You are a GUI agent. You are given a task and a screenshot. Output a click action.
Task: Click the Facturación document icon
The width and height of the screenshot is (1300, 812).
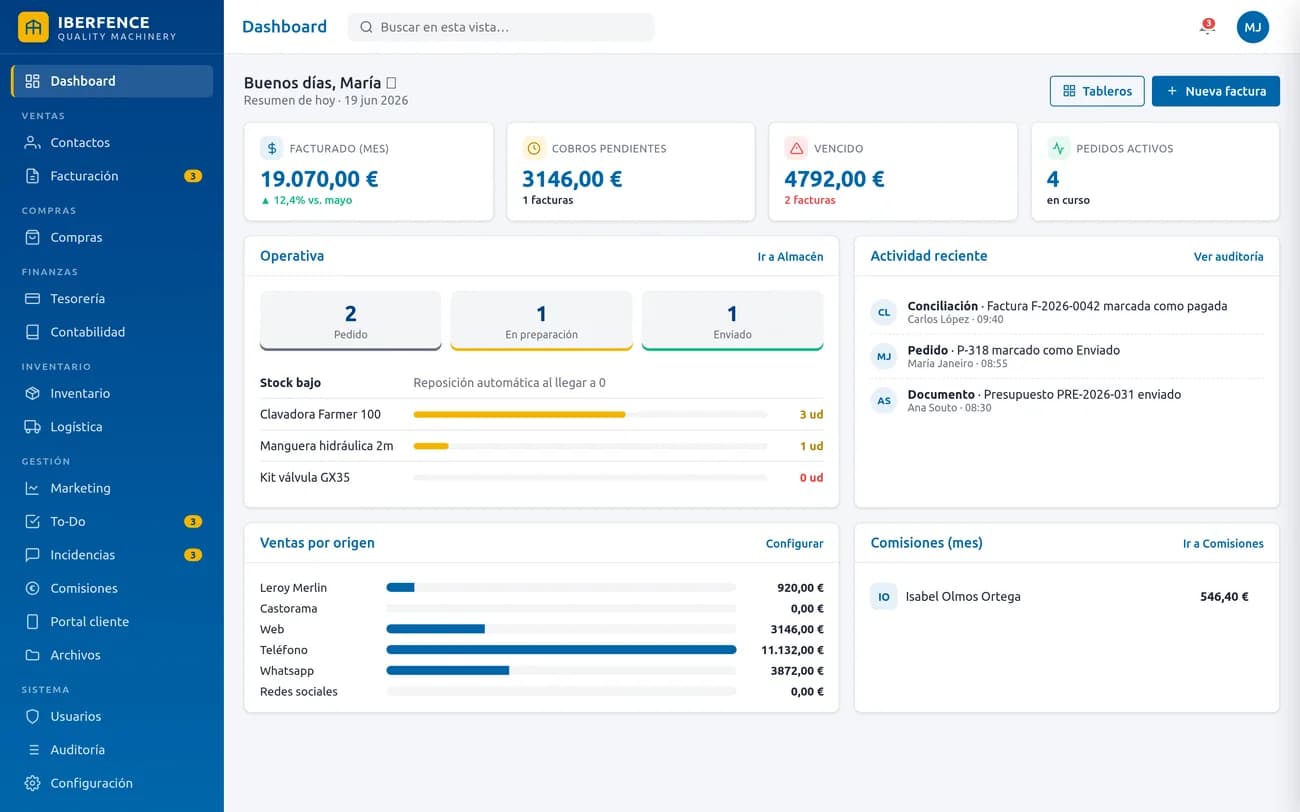point(32,176)
